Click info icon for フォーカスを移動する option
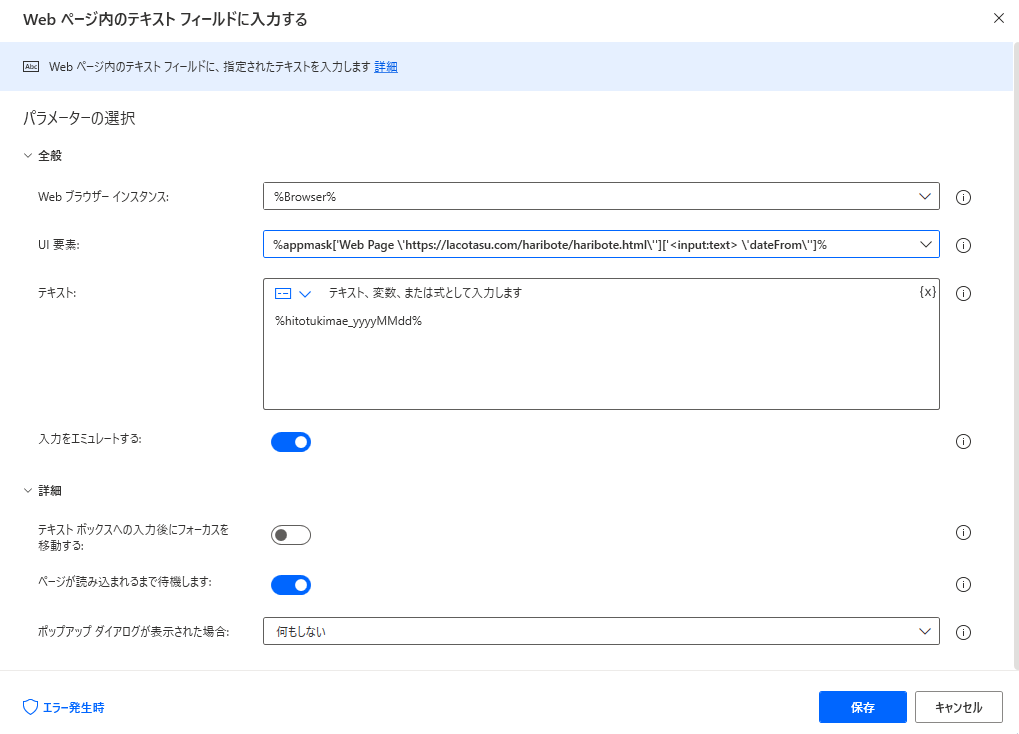Screen dimensions: 1019x734 click(964, 533)
